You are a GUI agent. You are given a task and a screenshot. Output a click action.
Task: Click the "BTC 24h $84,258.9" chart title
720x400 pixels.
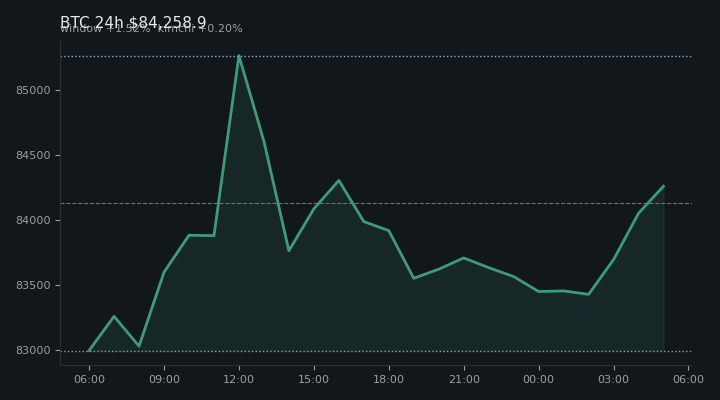tap(133, 22)
